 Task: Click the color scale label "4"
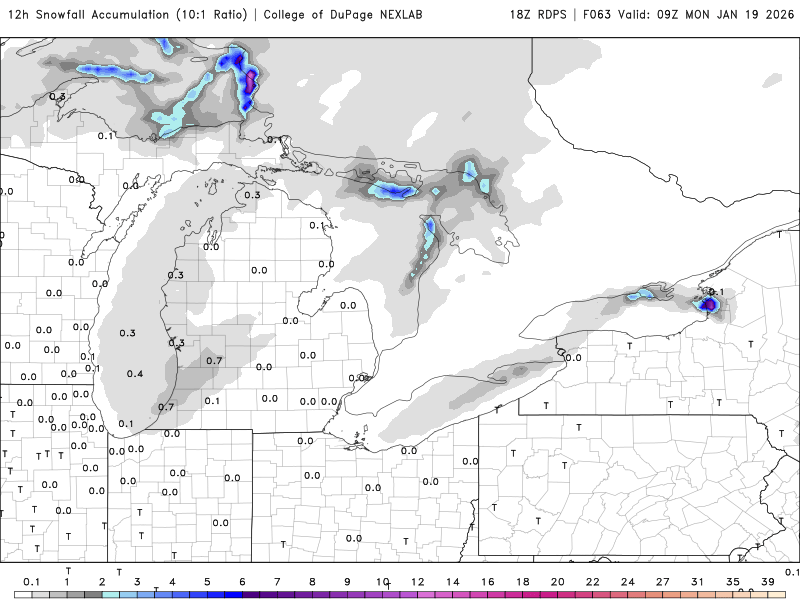point(172,582)
